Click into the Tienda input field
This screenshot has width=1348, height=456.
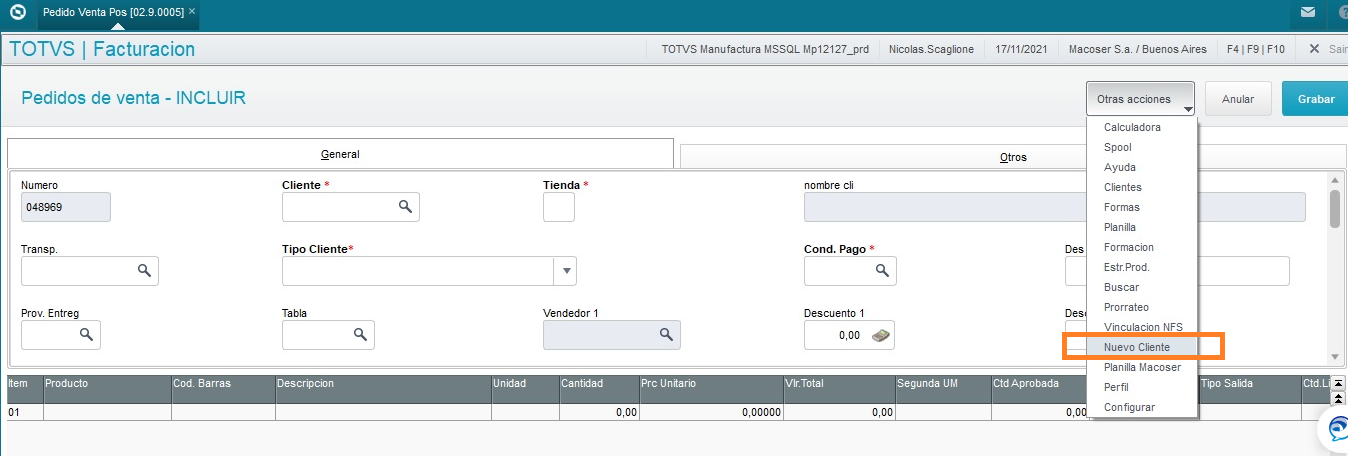coord(558,206)
